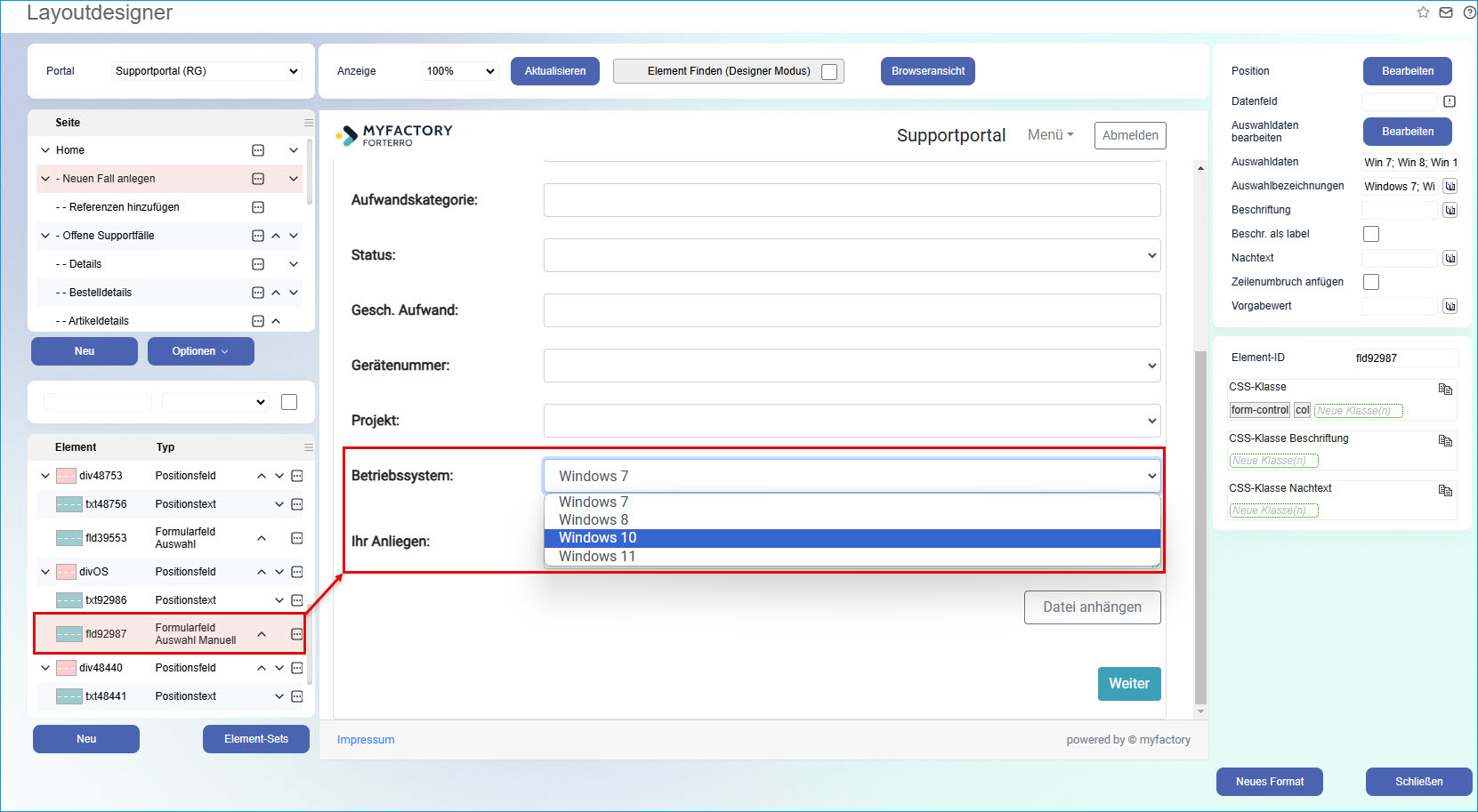1478x812 pixels.
Task: Check the Zeilenumbruch anfügen checkbox
Action: [x=1371, y=282]
